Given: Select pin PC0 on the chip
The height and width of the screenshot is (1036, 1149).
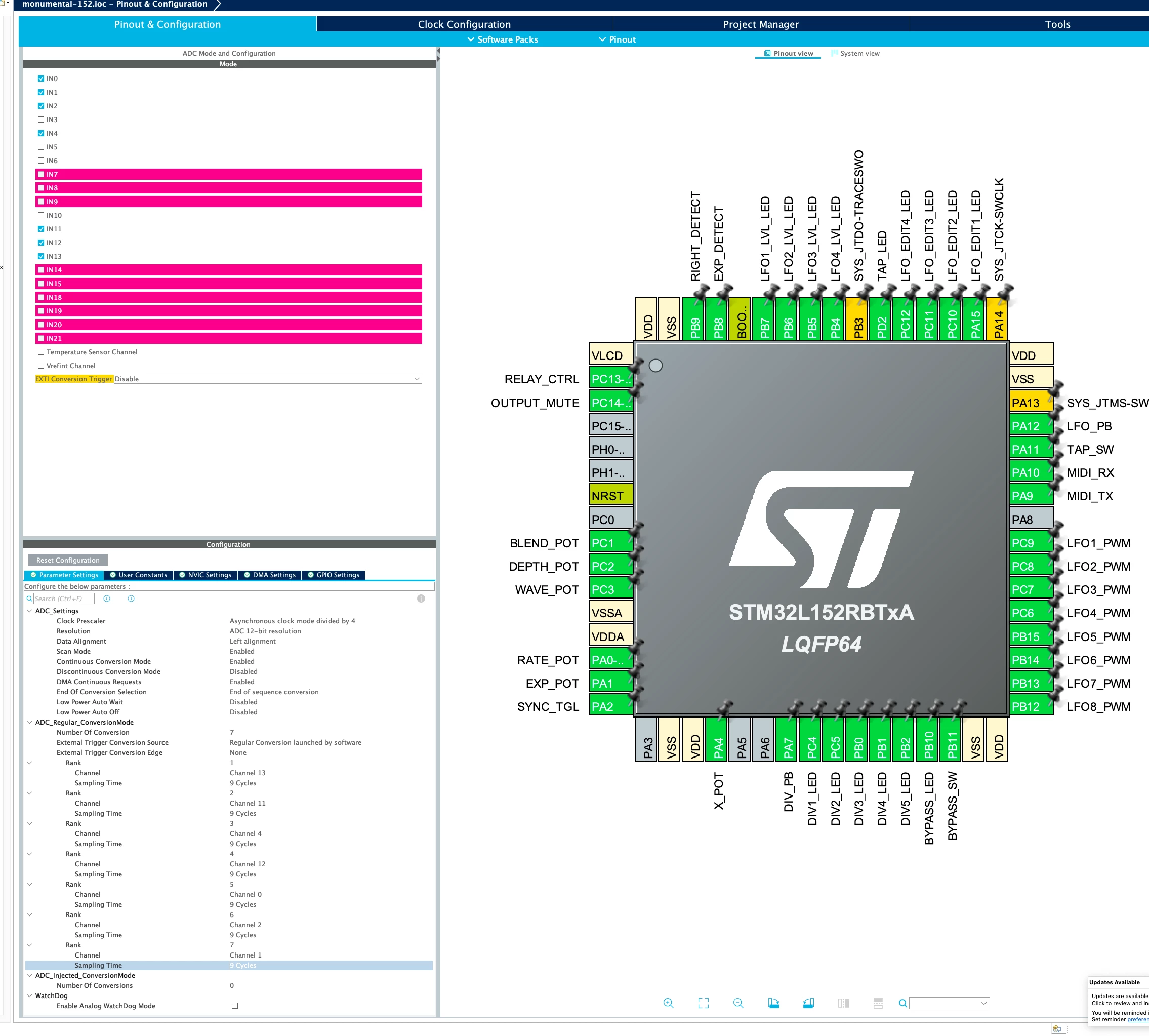Looking at the screenshot, I should [x=611, y=519].
